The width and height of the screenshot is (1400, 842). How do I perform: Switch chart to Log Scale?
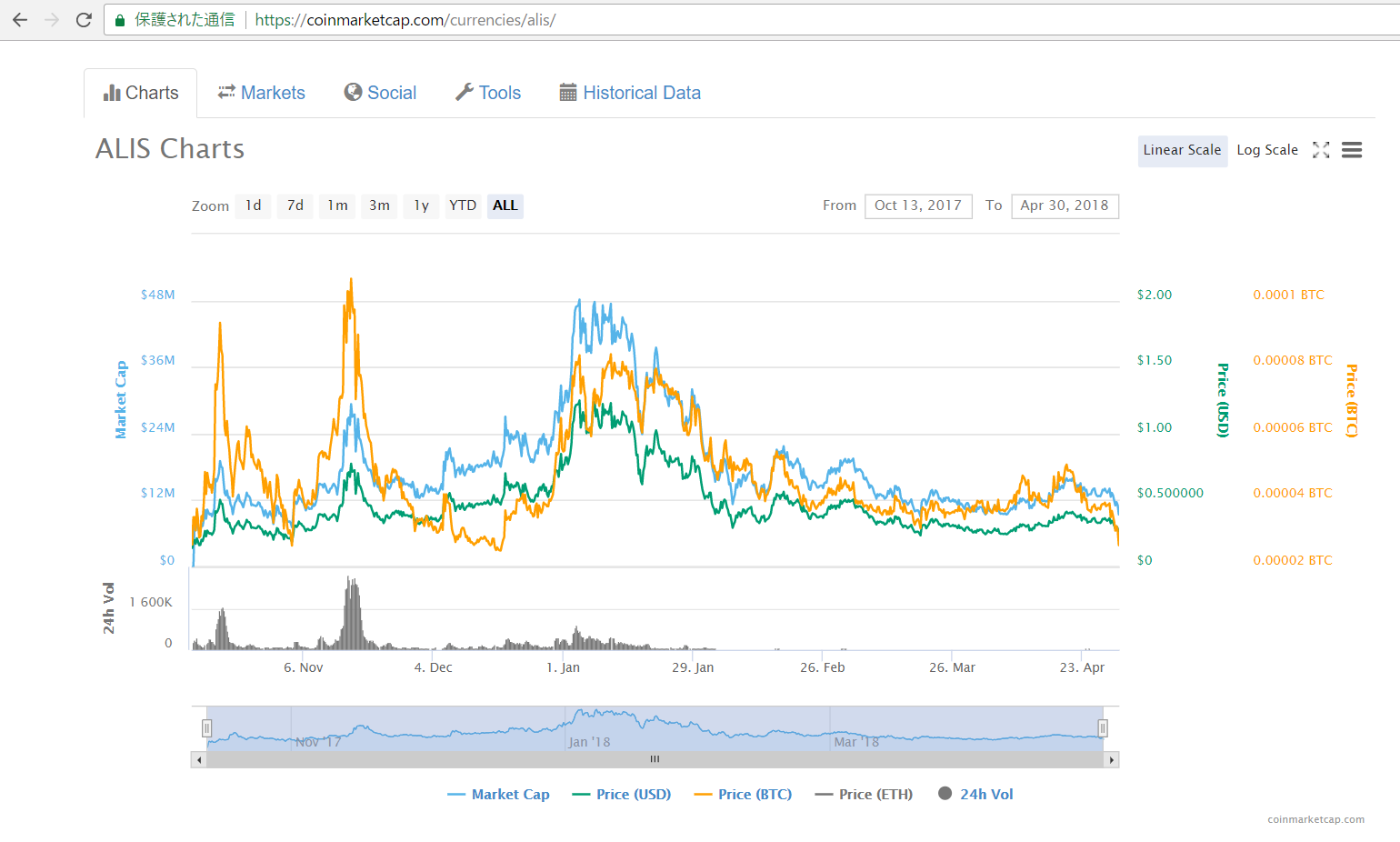pos(1266,150)
